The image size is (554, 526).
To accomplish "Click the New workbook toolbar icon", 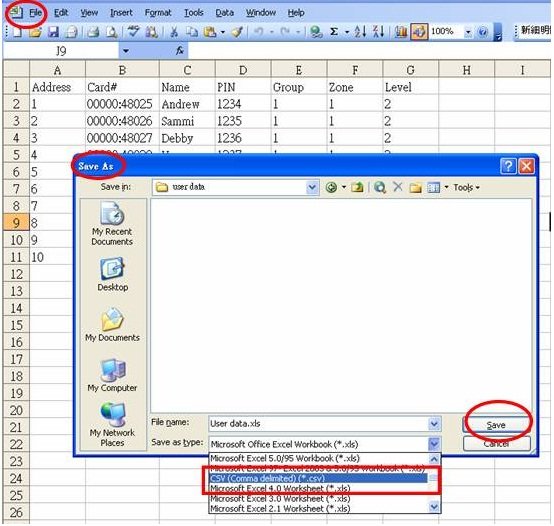I will coord(17,32).
